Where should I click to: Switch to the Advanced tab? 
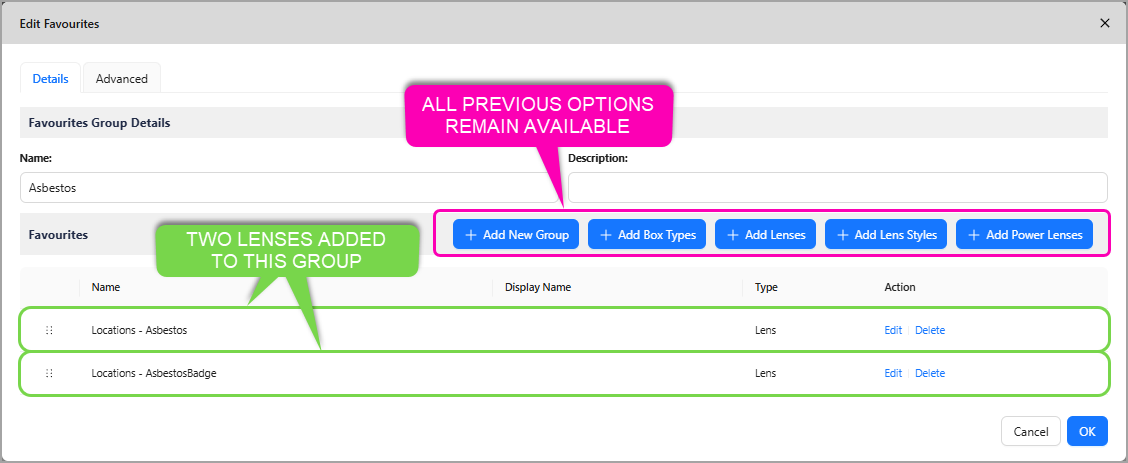[x=121, y=79]
